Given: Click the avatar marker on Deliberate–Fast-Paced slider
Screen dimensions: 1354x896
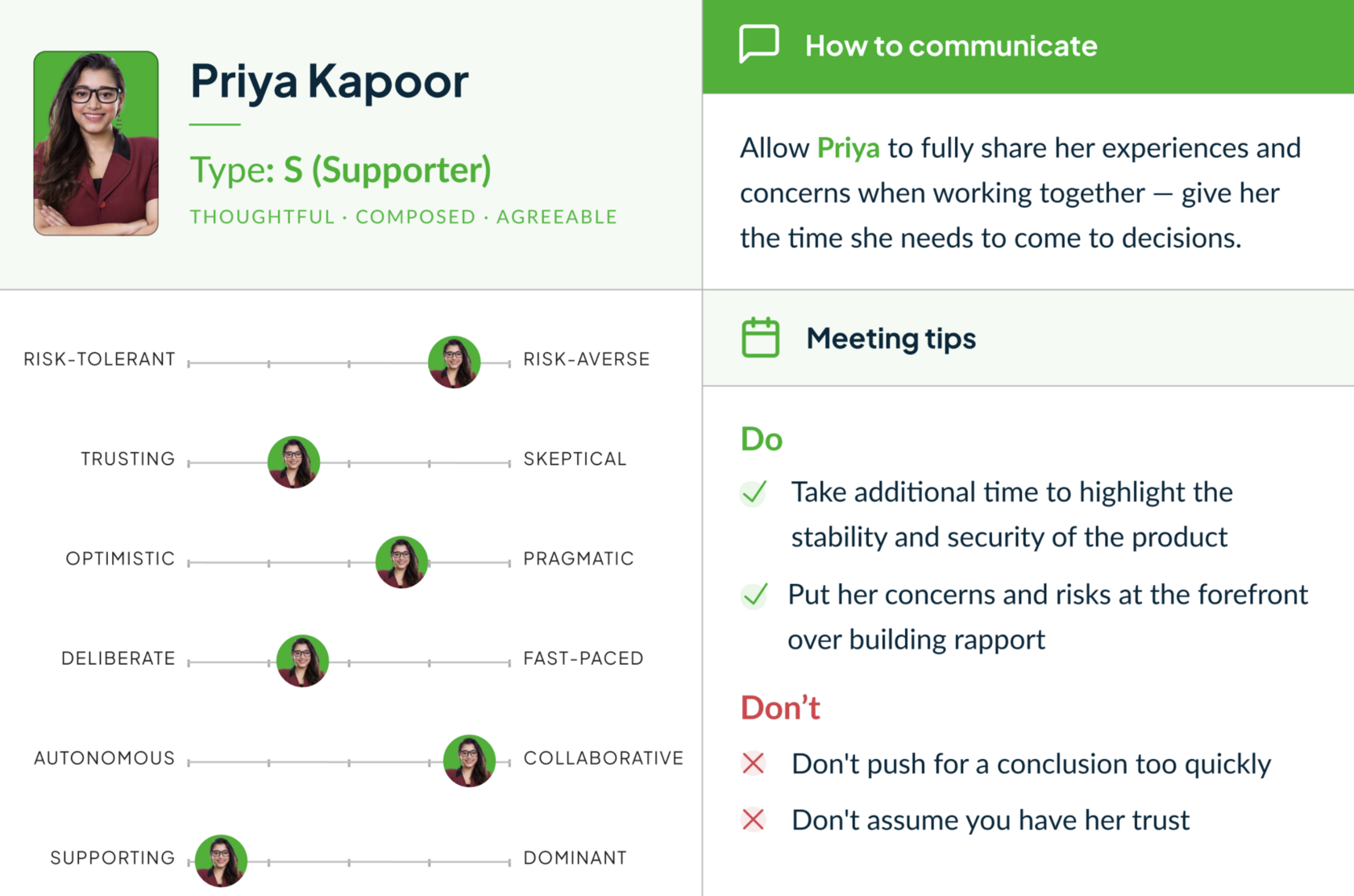Looking at the screenshot, I should (x=302, y=661).
